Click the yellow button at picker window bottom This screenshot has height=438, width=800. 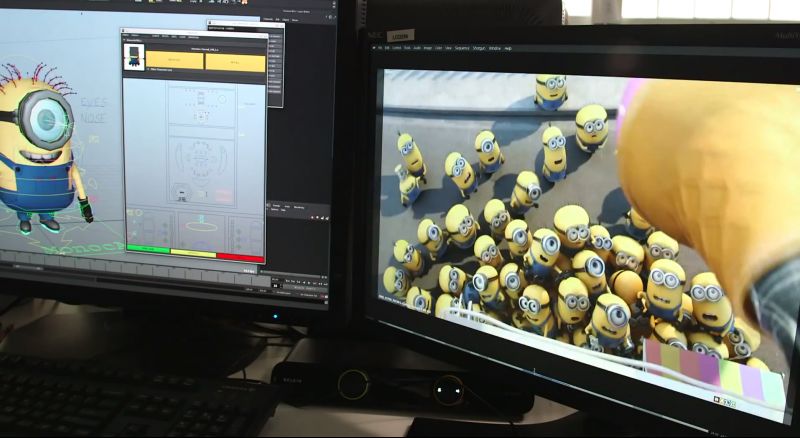click(193, 253)
